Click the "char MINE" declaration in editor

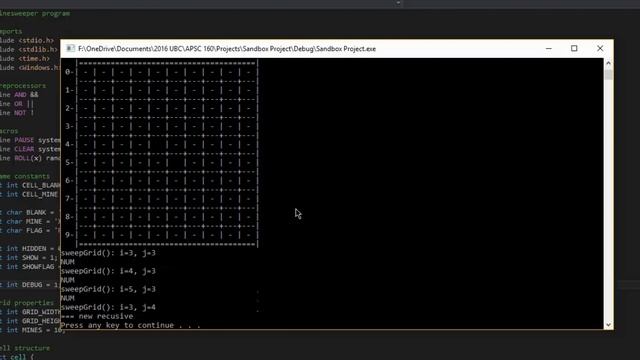click(x=30, y=221)
